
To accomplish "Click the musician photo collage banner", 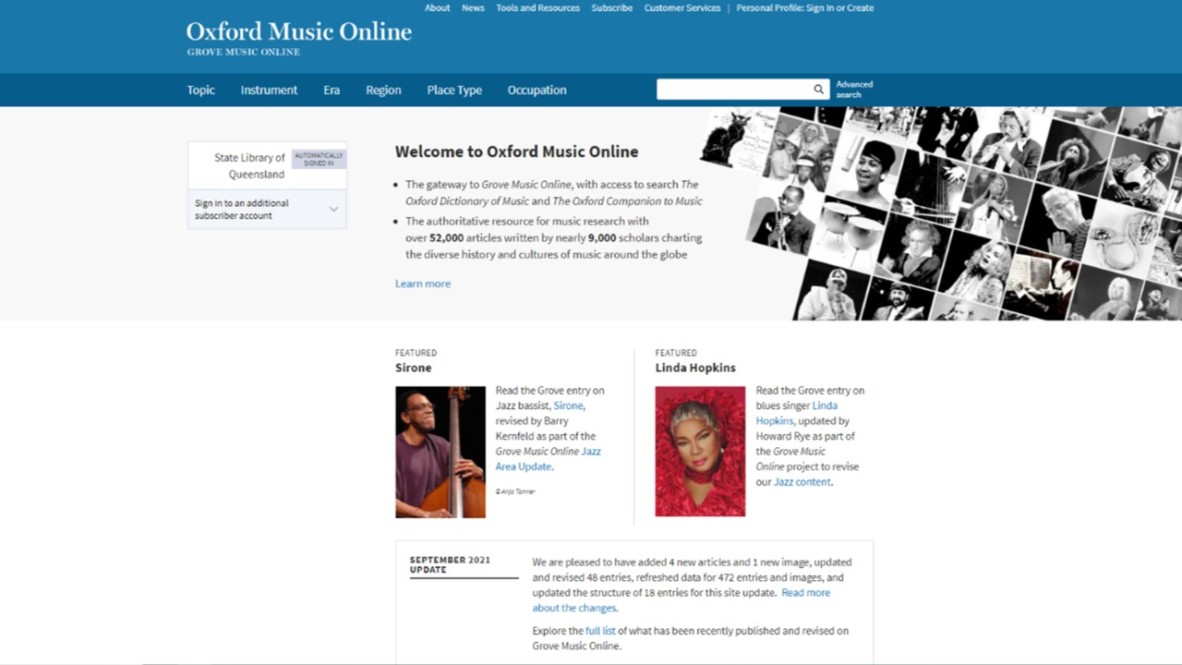I will [942, 213].
